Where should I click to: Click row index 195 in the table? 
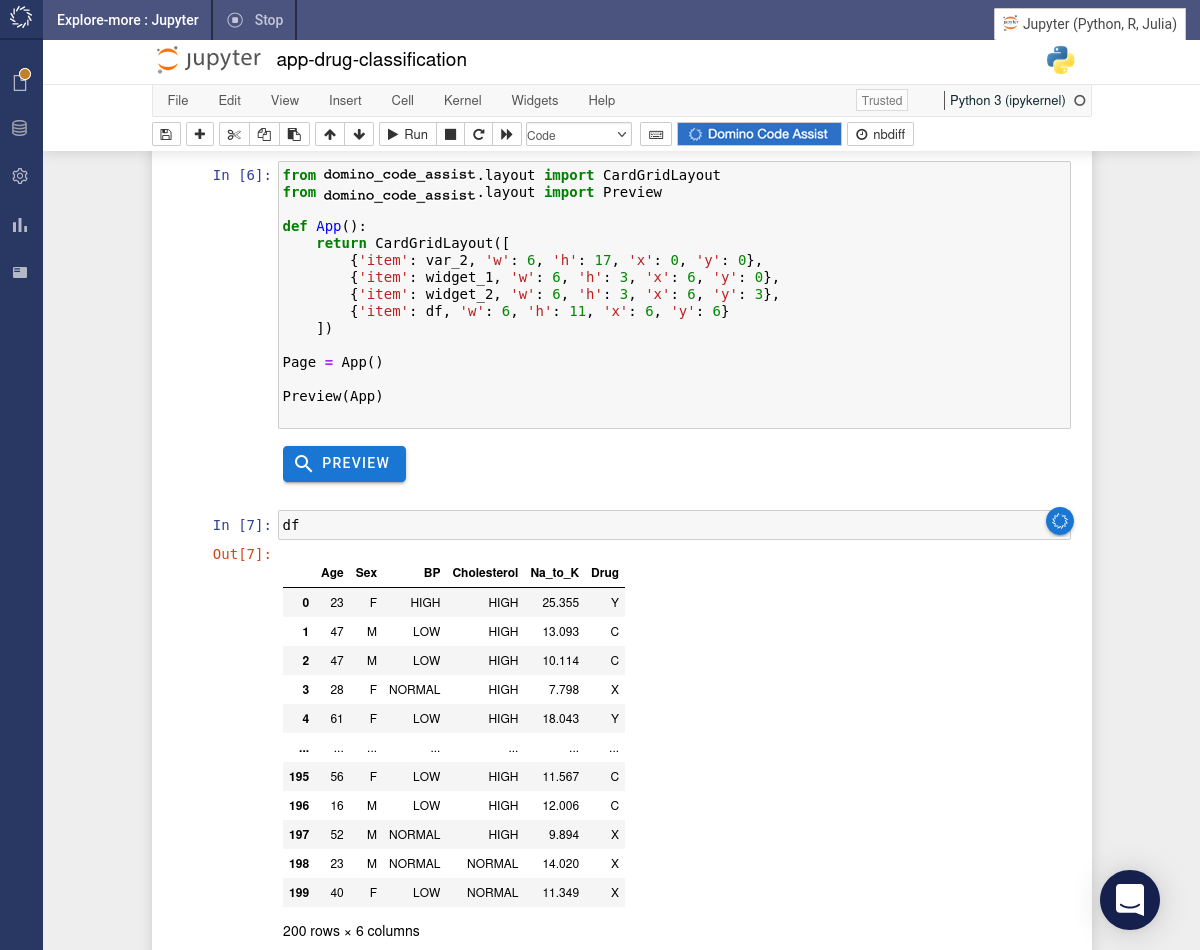[x=299, y=777]
